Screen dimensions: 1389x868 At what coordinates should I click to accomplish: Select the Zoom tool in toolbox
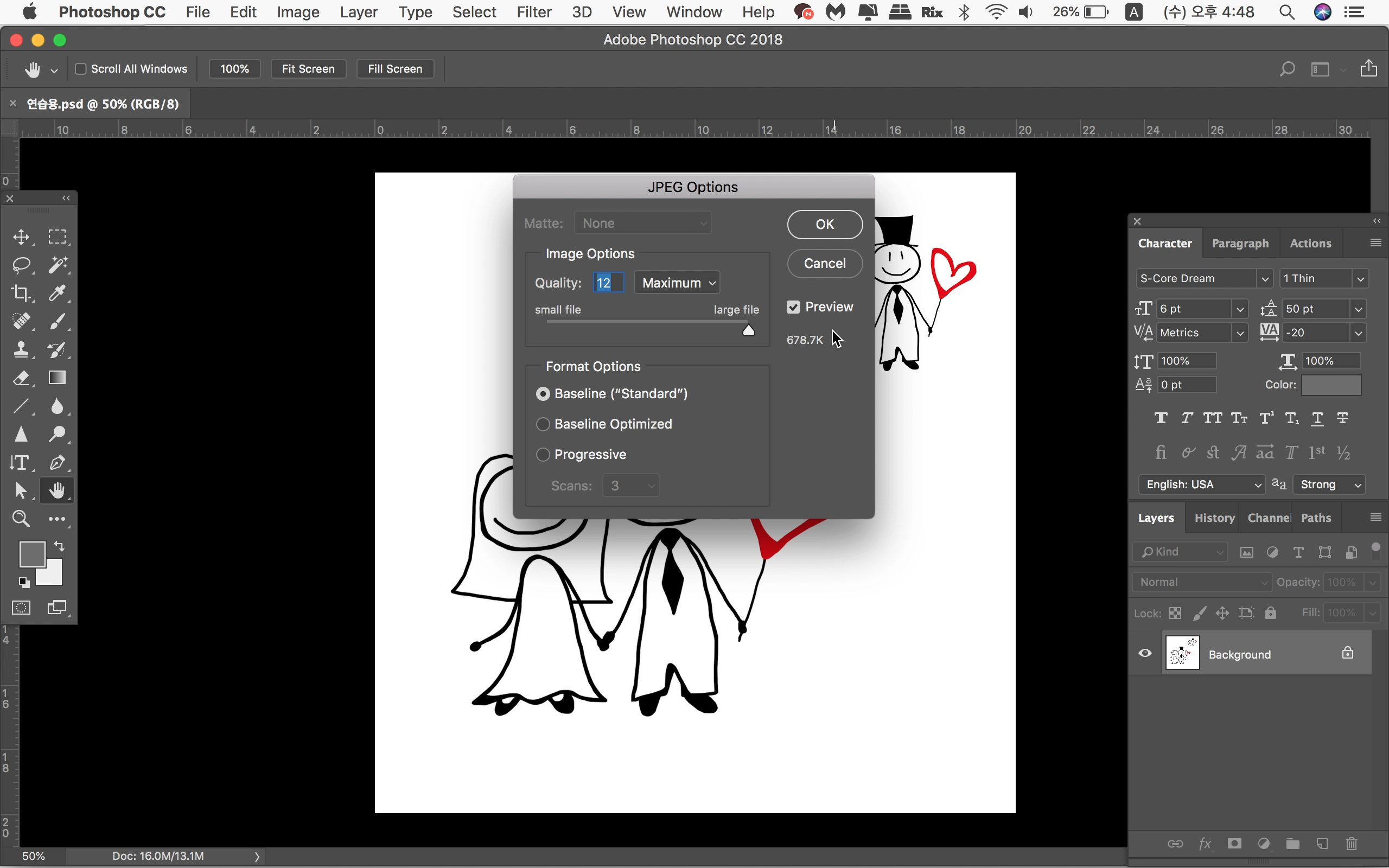point(21,519)
